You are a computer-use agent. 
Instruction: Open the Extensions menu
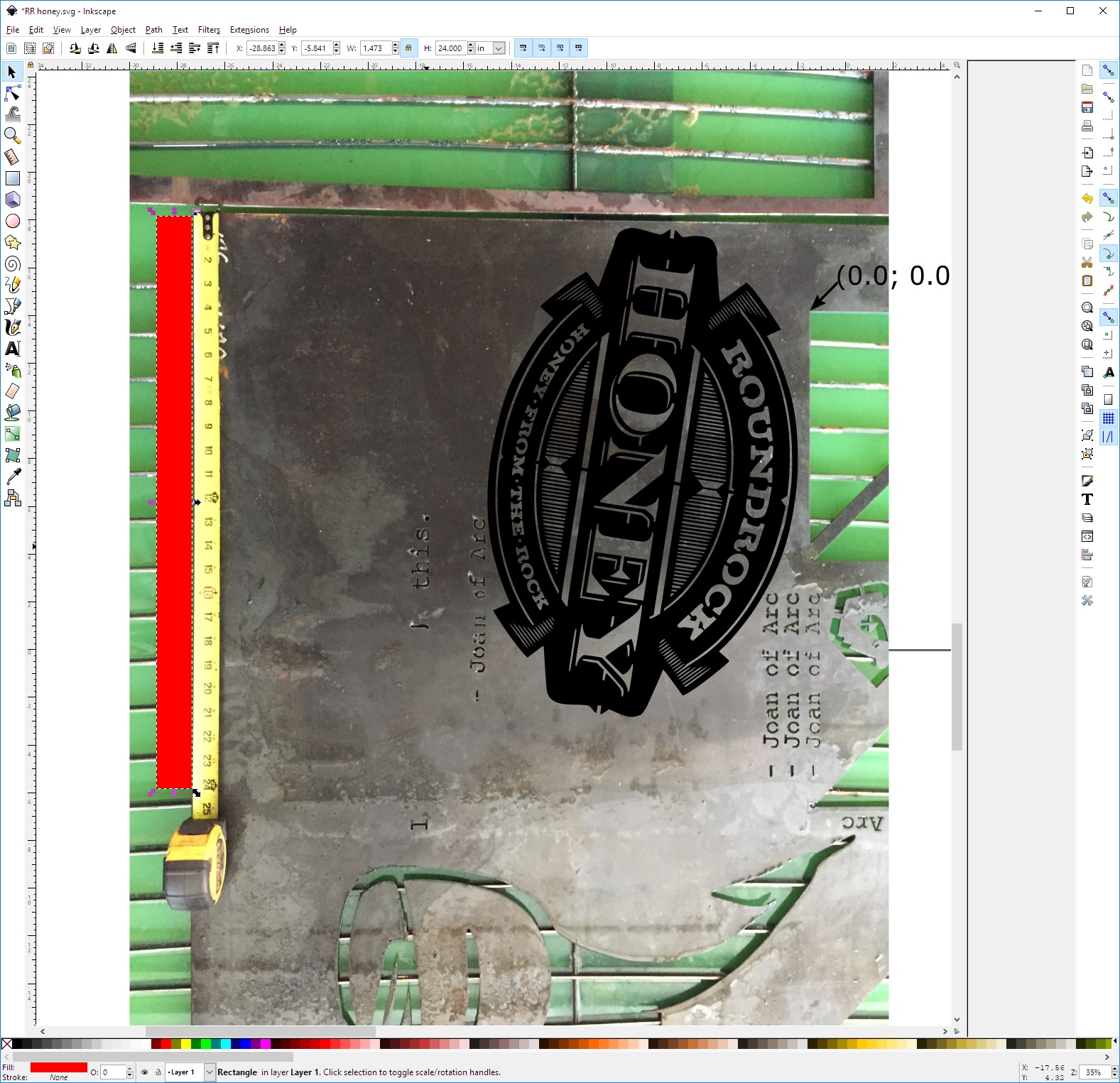(249, 30)
